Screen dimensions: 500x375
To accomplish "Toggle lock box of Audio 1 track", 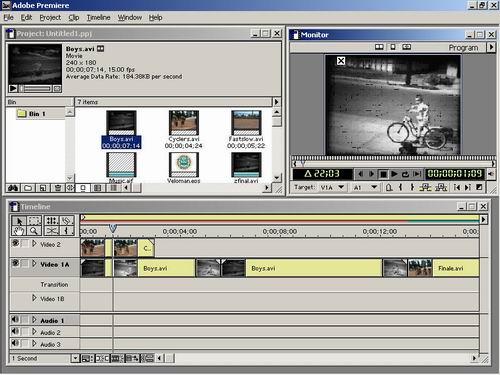I will [x=25, y=320].
